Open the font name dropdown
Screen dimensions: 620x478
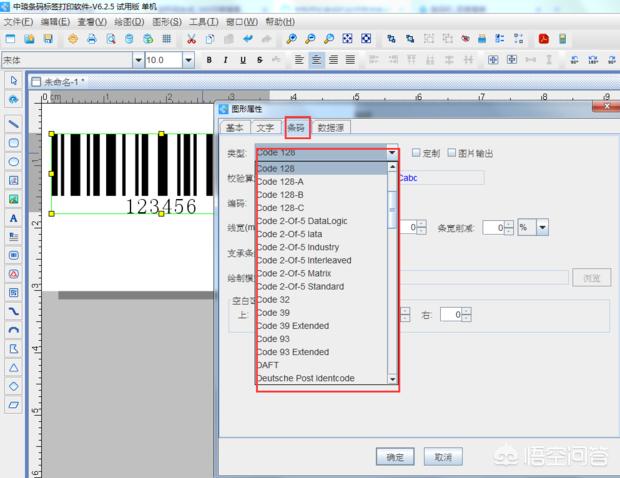click(138, 60)
